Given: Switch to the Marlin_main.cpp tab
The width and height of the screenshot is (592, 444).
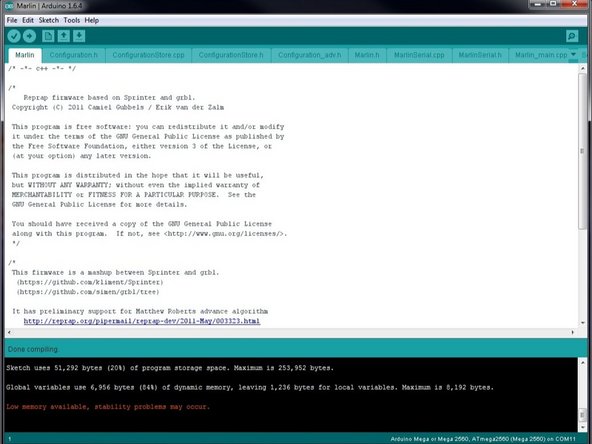Looking at the screenshot, I should (x=541, y=55).
